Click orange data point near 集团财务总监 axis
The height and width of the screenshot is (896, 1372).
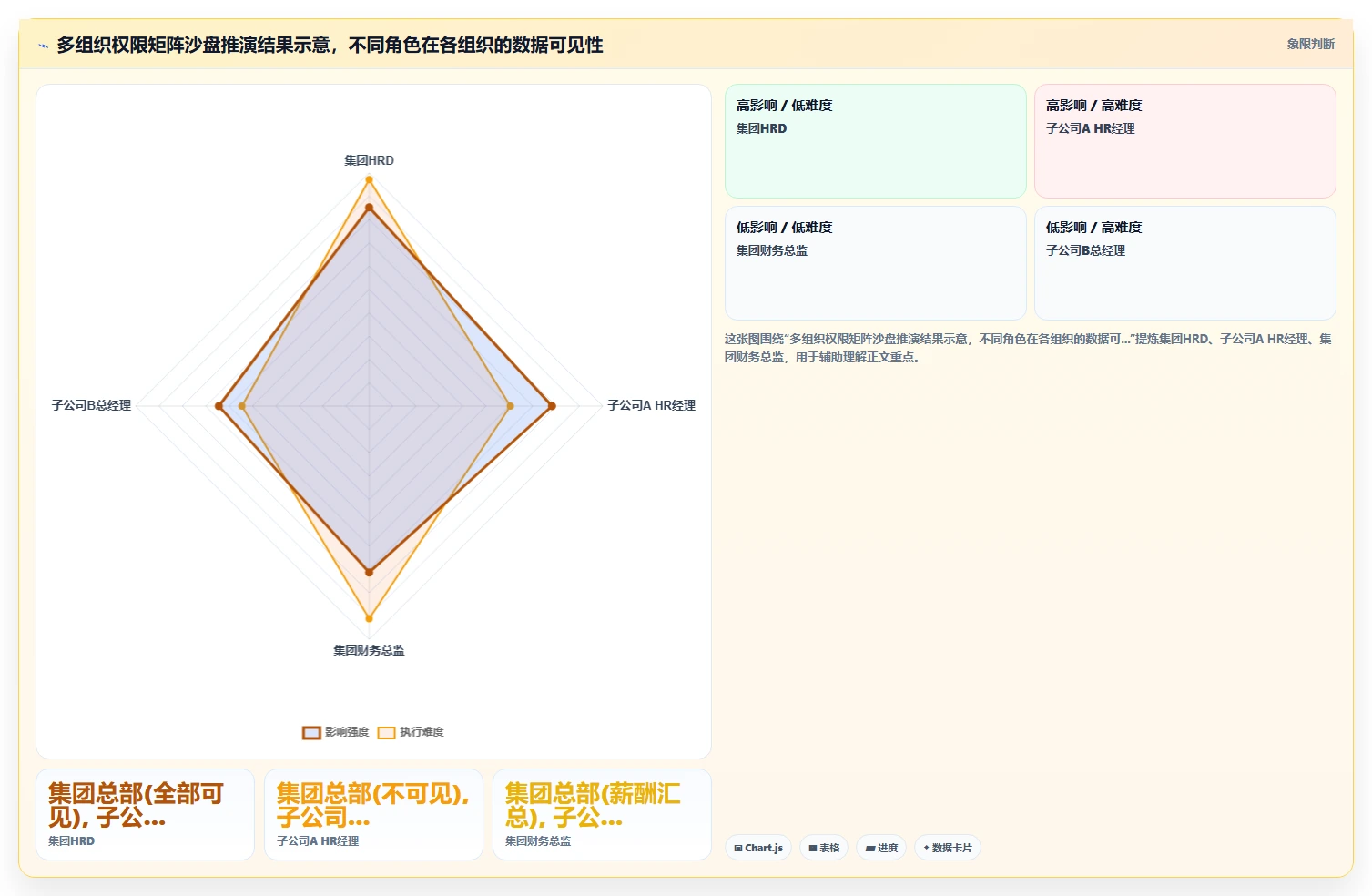pyautogui.click(x=369, y=618)
